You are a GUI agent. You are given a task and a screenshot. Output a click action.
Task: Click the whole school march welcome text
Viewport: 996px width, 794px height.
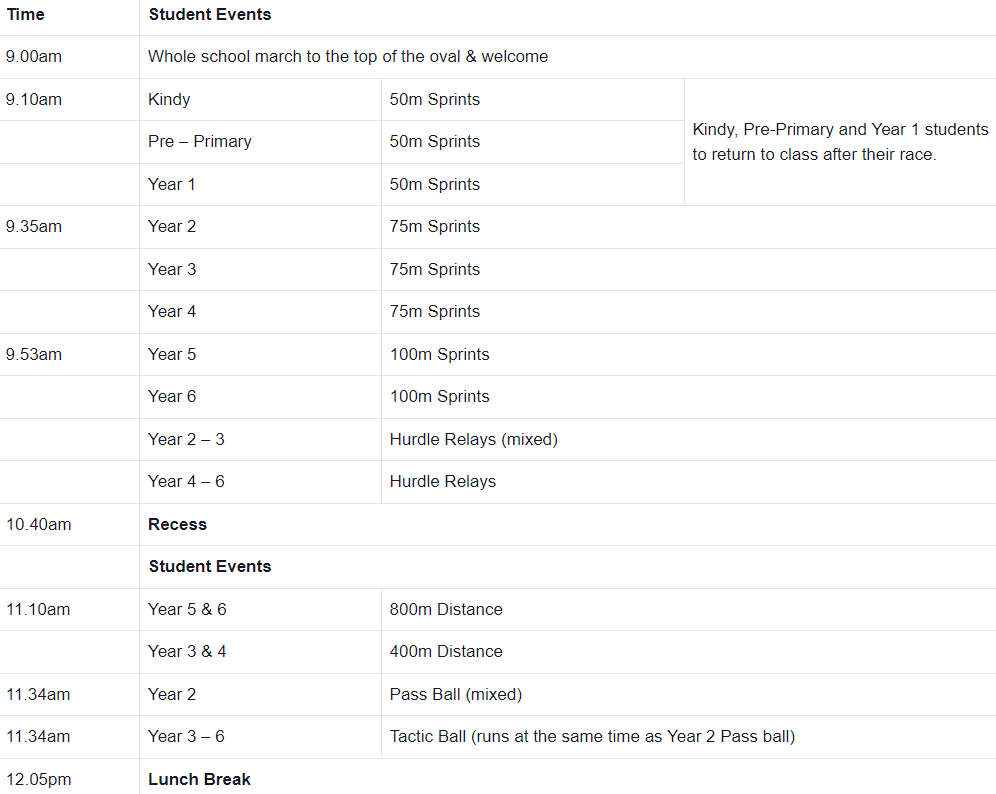tap(348, 57)
